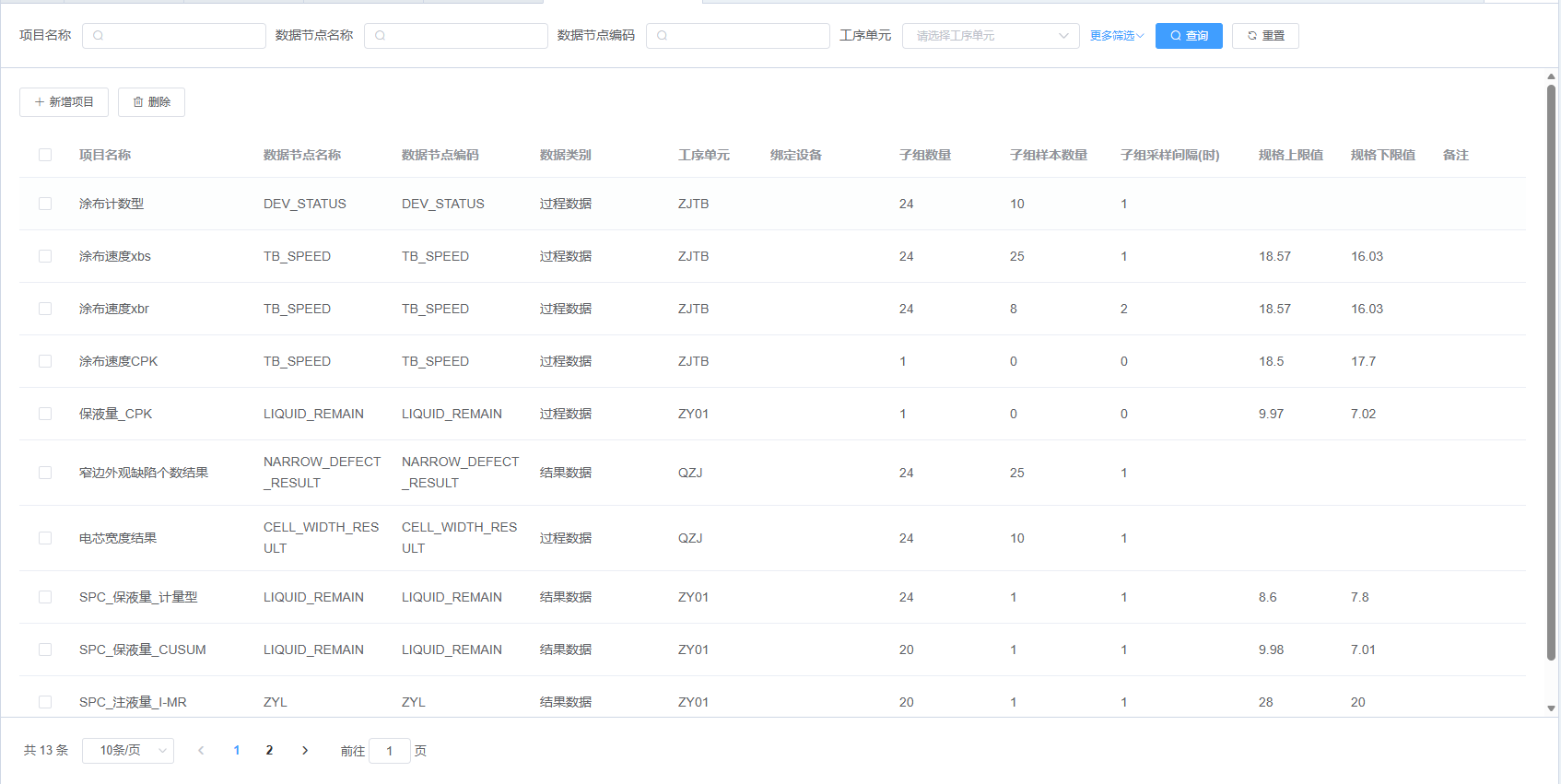Image resolution: width=1561 pixels, height=784 pixels.
Task: Click magnifier icon in 数据节点名称 input
Action: click(380, 36)
